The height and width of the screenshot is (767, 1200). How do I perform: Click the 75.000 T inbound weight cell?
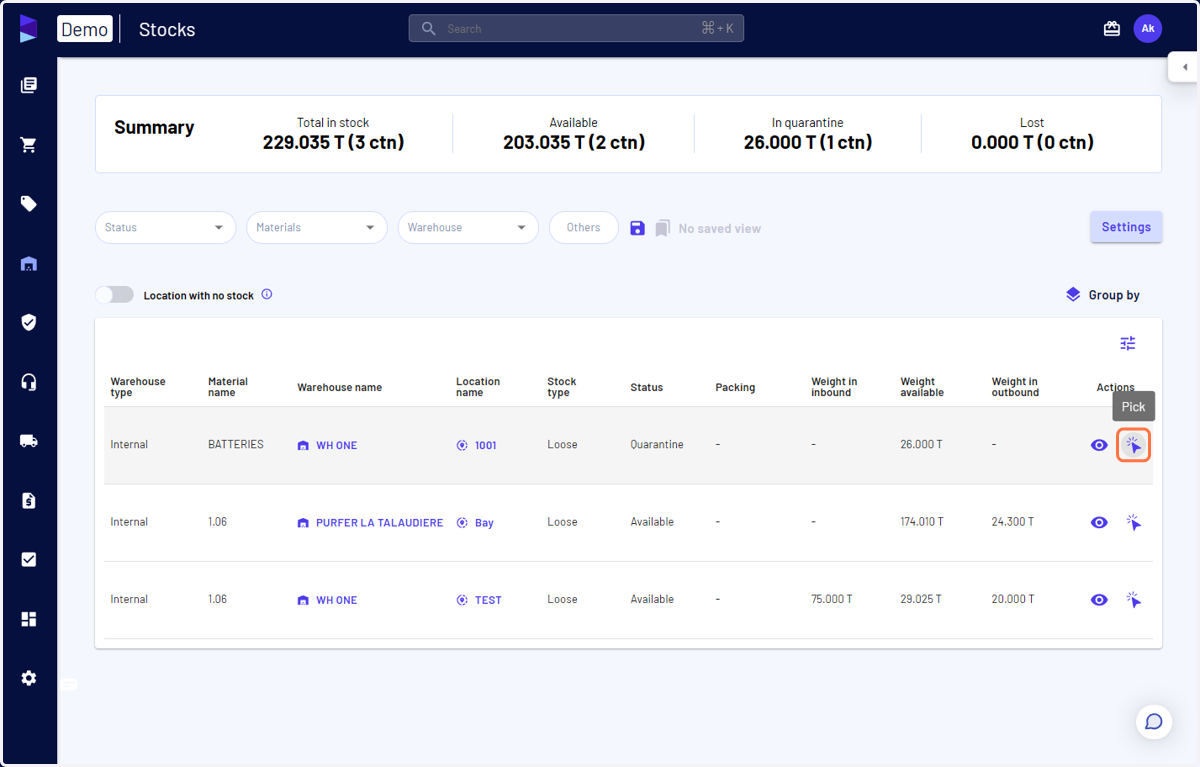point(832,600)
